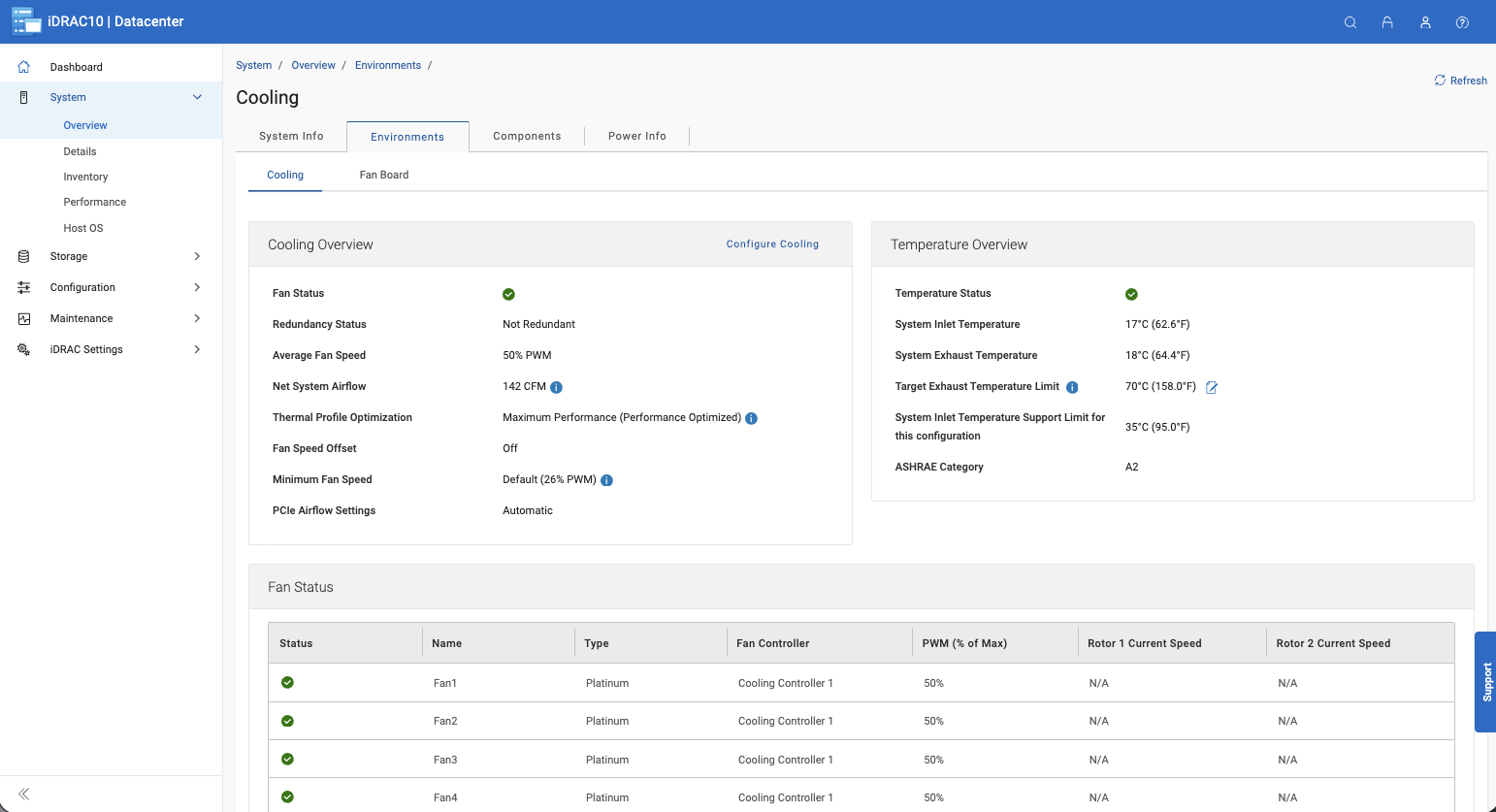The image size is (1496, 812).
Task: Refresh the Cooling page
Action: (x=1460, y=81)
